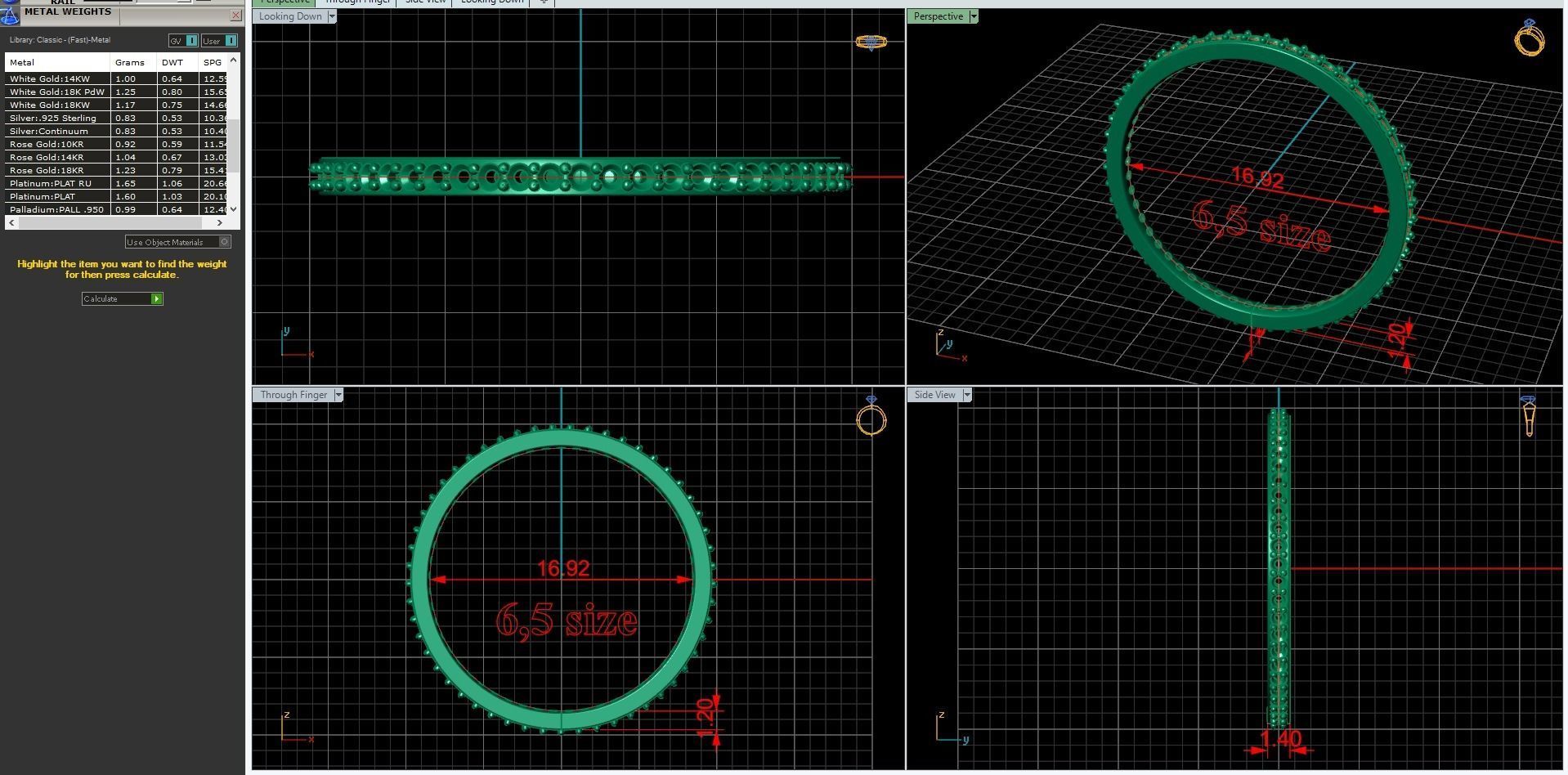Click the Grams column header
The width and height of the screenshot is (1568, 775).
(133, 62)
